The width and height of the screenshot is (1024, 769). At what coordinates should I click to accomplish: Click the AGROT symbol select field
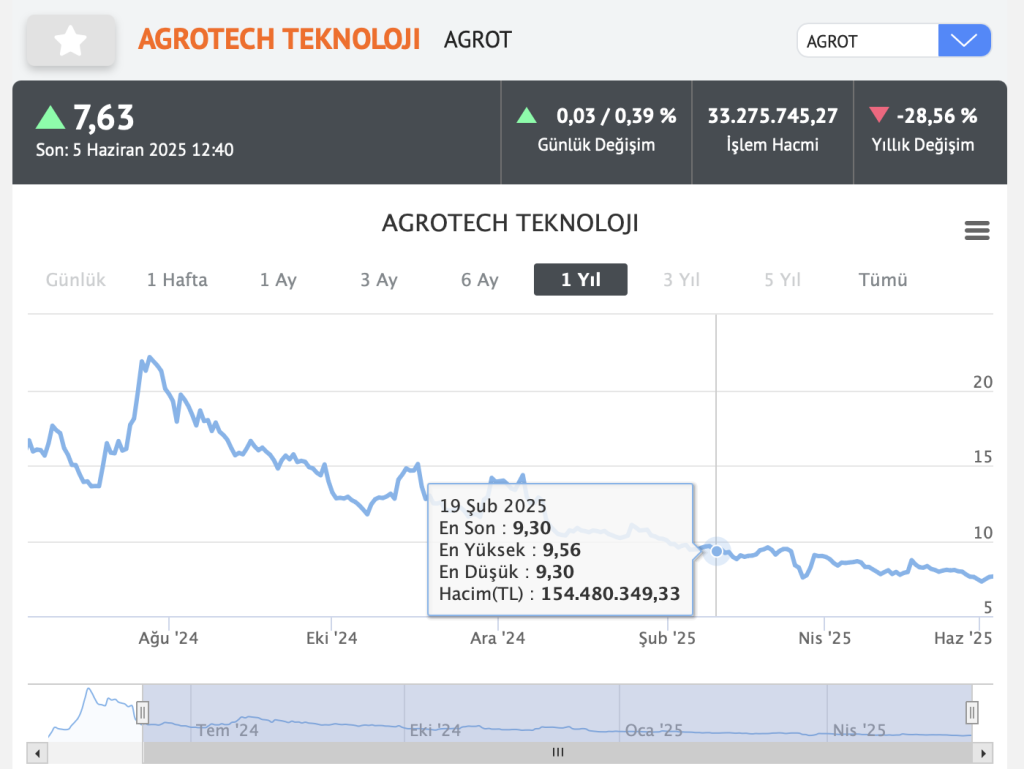867,41
